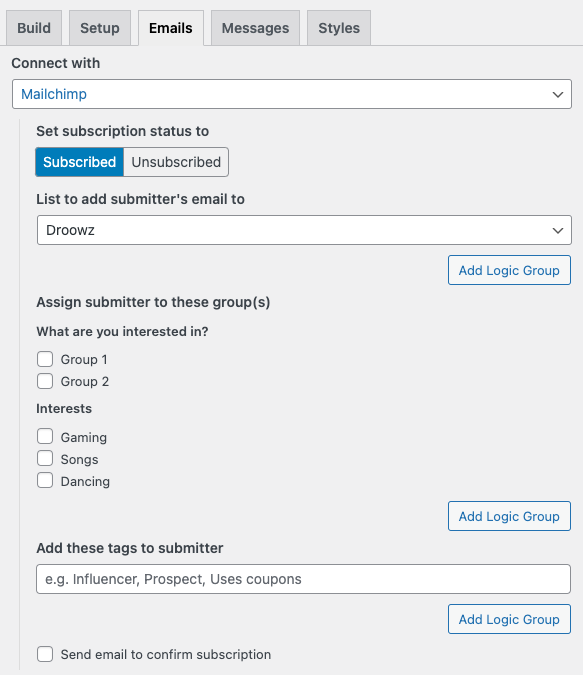
Task: Set subscription status to Unsubscribed
Action: pyautogui.click(x=176, y=162)
